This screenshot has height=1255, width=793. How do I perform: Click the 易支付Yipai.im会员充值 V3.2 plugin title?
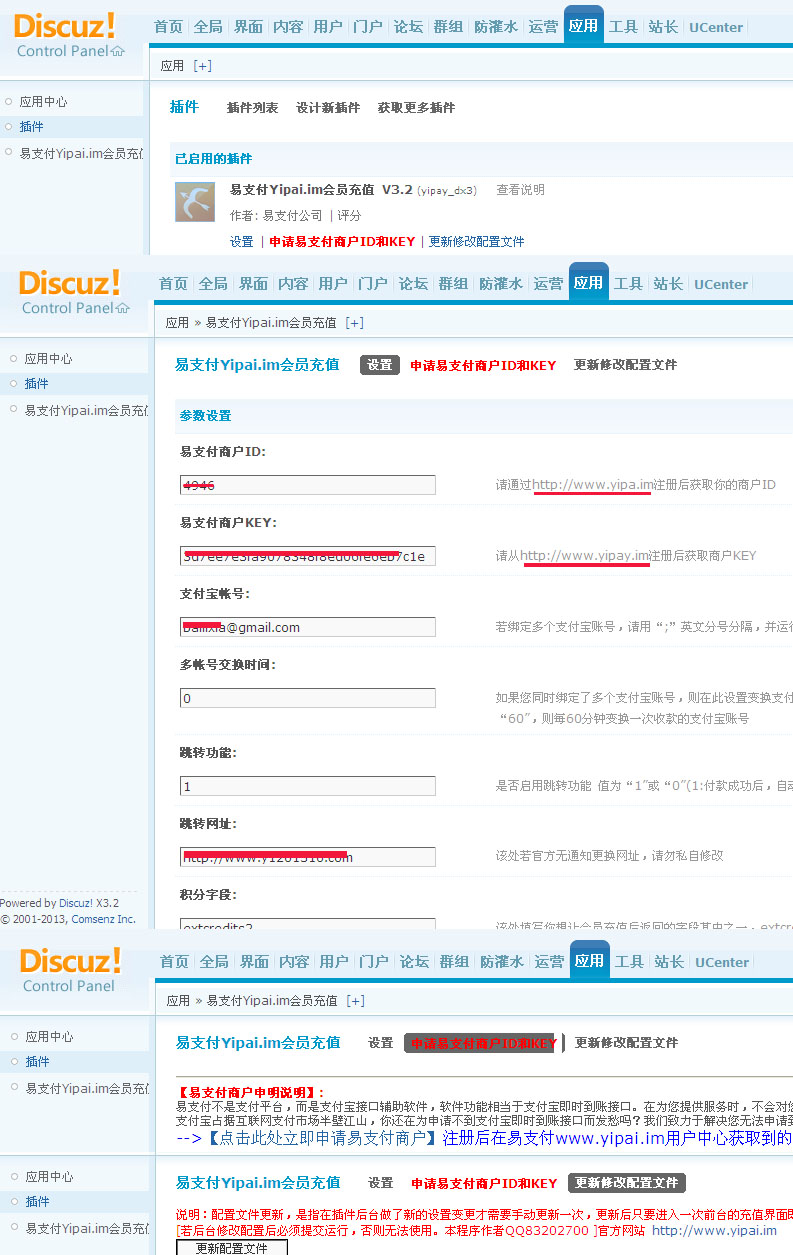pos(321,190)
